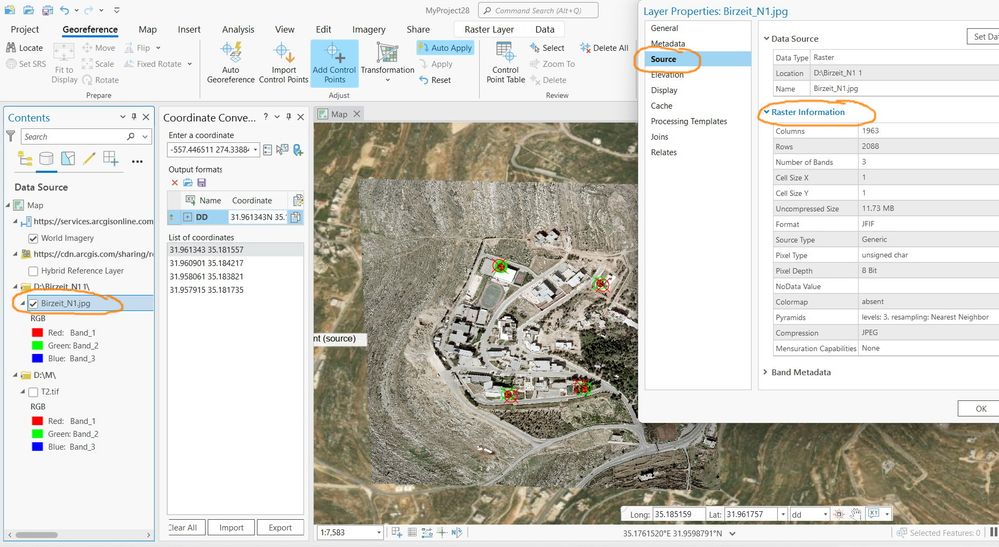Enable the Hybrid Reference Layer checkbox

33,271
